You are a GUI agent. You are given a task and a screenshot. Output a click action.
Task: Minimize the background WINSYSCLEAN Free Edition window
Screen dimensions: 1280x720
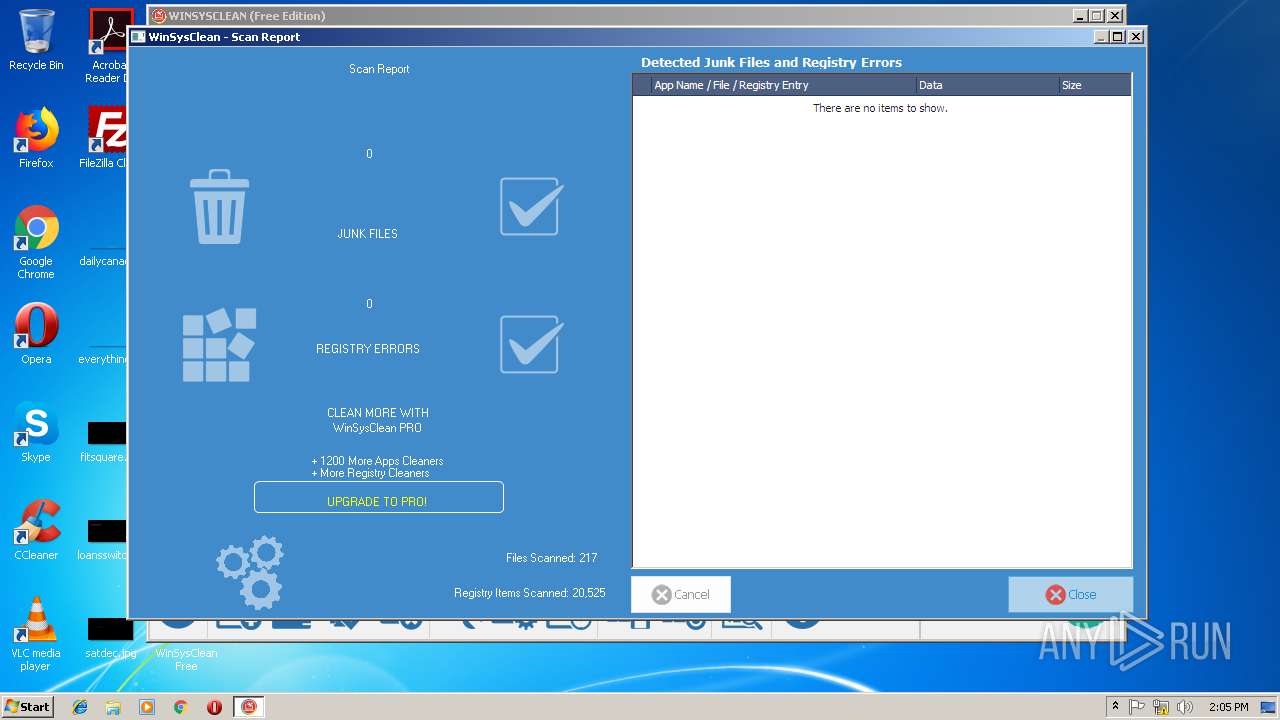(x=1080, y=16)
